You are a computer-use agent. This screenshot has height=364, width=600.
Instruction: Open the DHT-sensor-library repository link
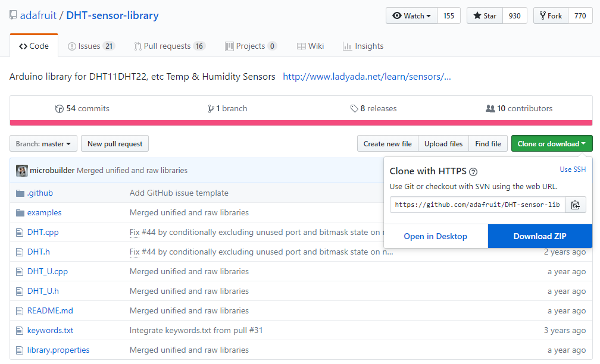(x=112, y=15)
